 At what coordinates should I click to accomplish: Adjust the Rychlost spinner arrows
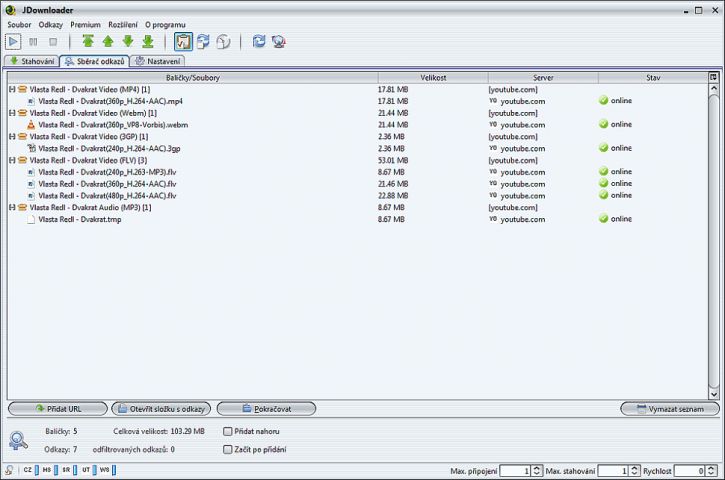click(x=711, y=471)
